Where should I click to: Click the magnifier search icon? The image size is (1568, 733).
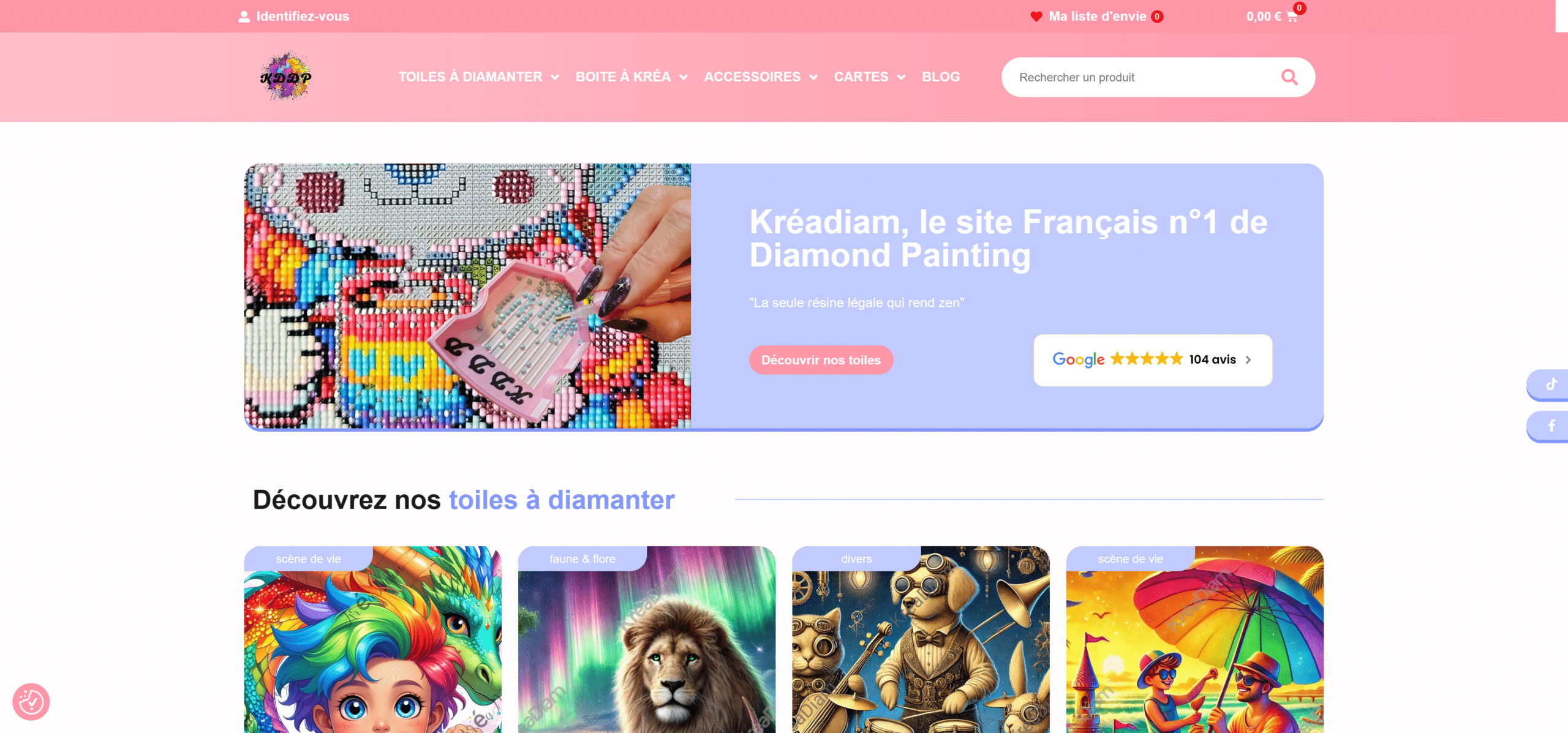[1289, 77]
